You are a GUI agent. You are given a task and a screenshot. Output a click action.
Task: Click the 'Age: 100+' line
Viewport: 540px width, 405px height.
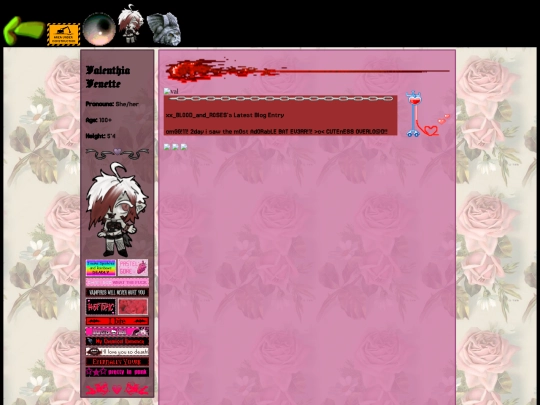[98, 120]
